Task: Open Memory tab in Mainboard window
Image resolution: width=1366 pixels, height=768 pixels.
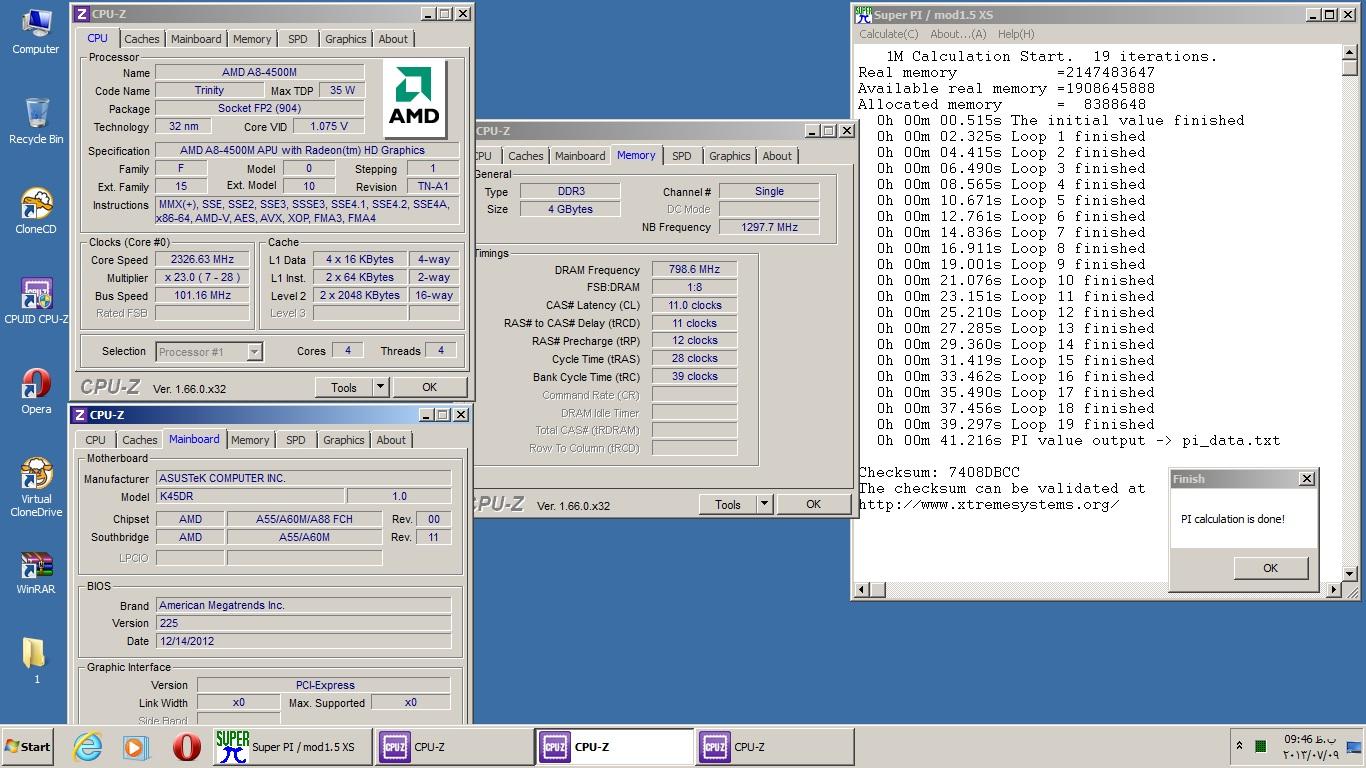Action: tap(250, 440)
